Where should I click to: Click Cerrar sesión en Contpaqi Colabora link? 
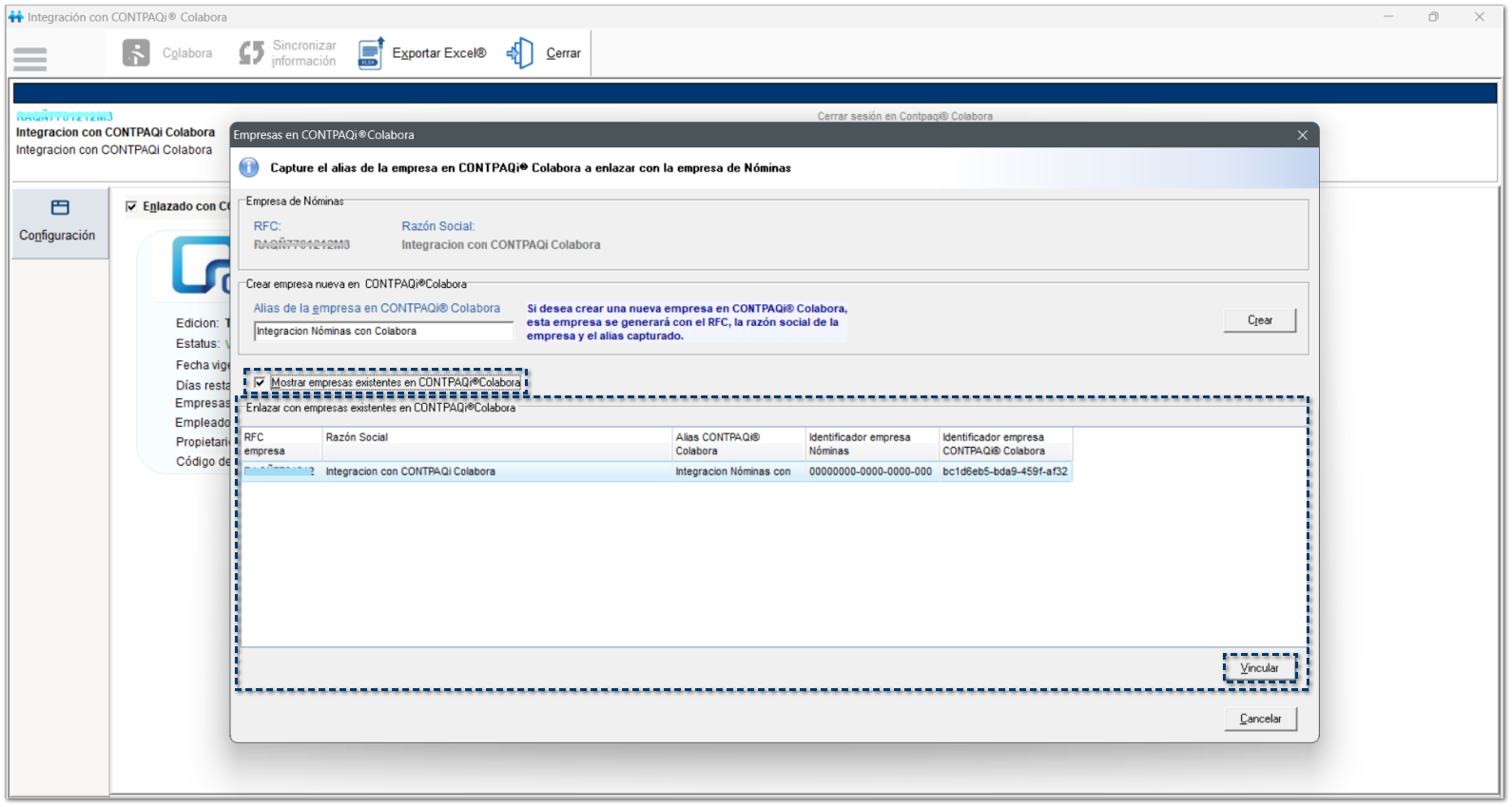click(x=904, y=116)
